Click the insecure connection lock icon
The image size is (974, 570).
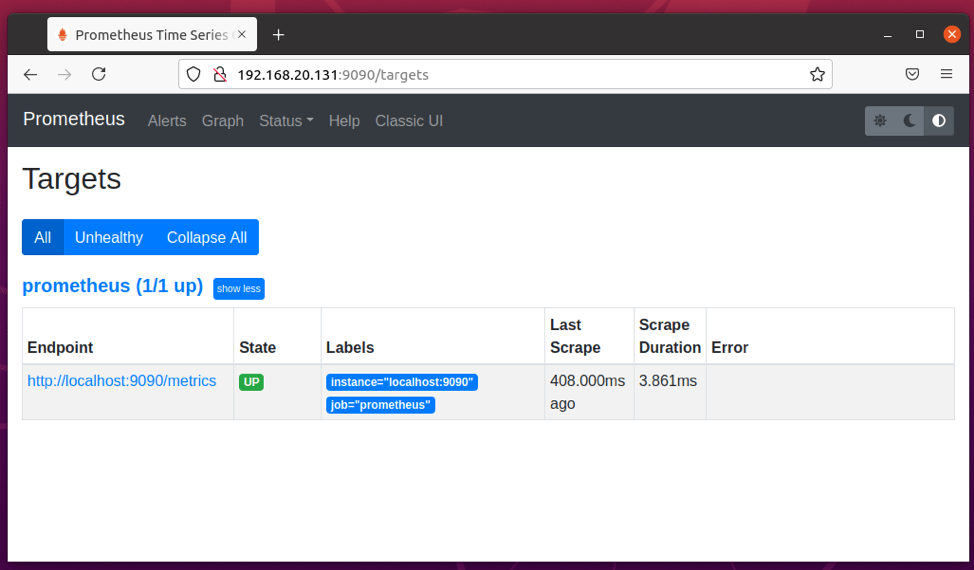point(220,75)
